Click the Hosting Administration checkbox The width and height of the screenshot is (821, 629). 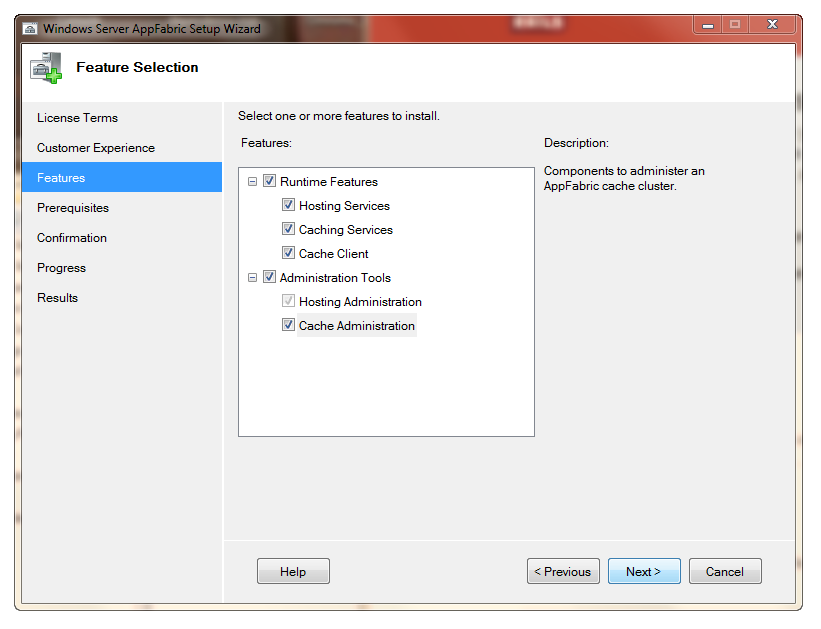click(x=287, y=301)
